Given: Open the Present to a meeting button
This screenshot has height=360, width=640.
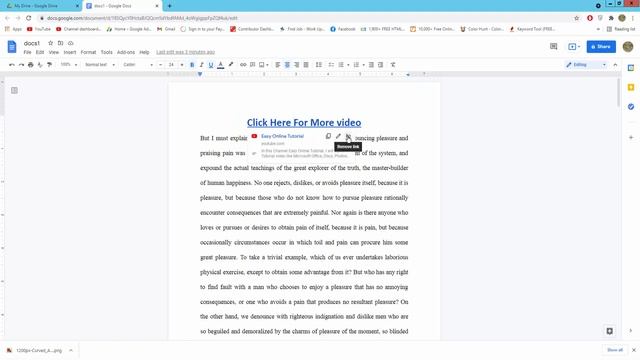Looking at the screenshot, I should click(574, 47).
